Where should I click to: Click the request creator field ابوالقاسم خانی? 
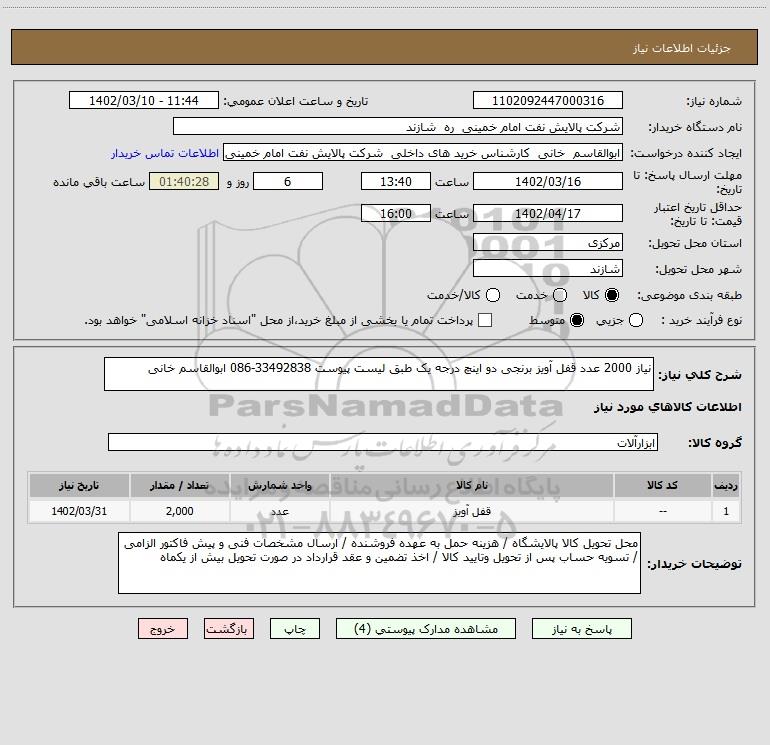tap(423, 152)
